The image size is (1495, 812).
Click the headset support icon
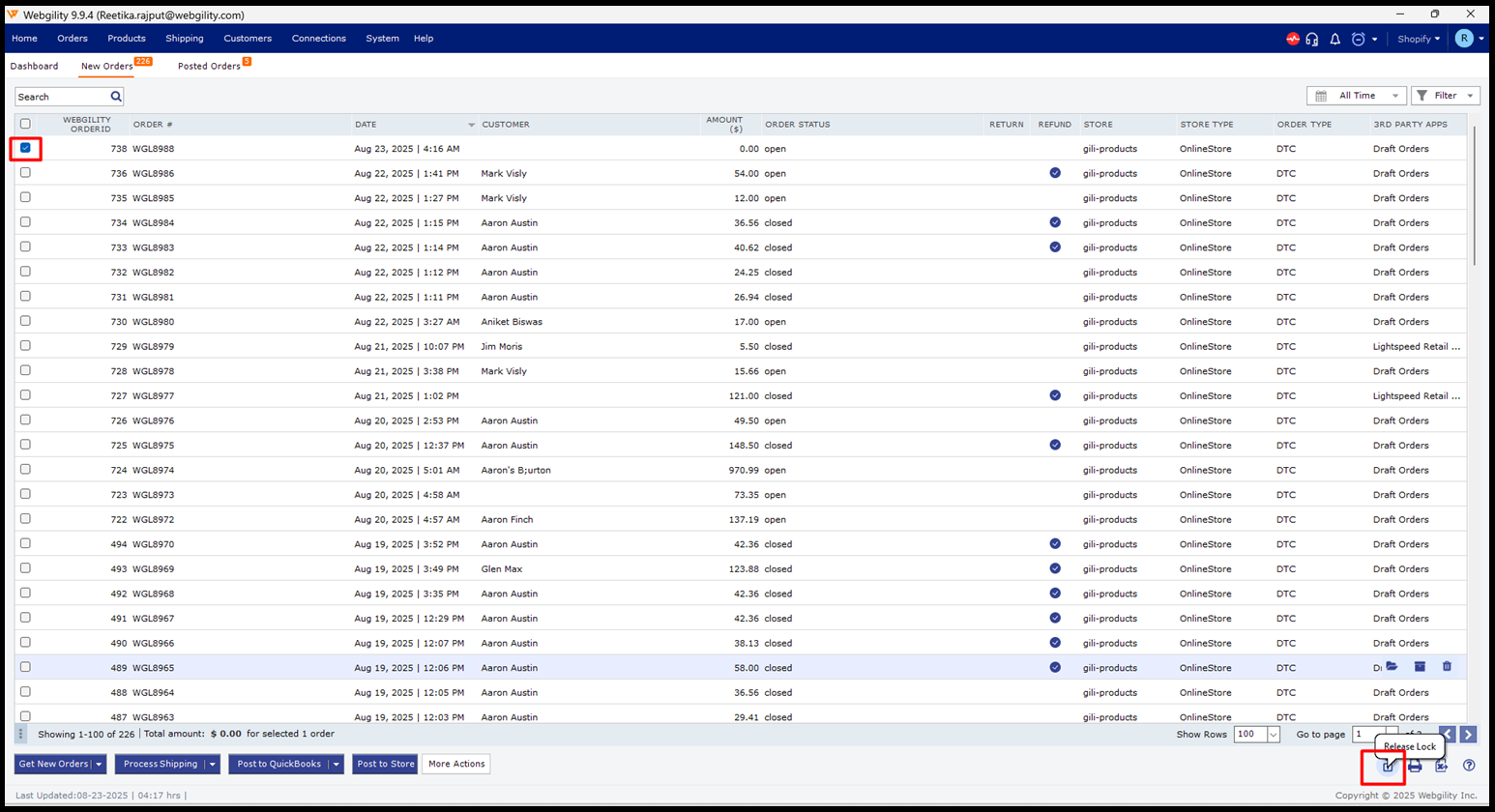point(1312,39)
